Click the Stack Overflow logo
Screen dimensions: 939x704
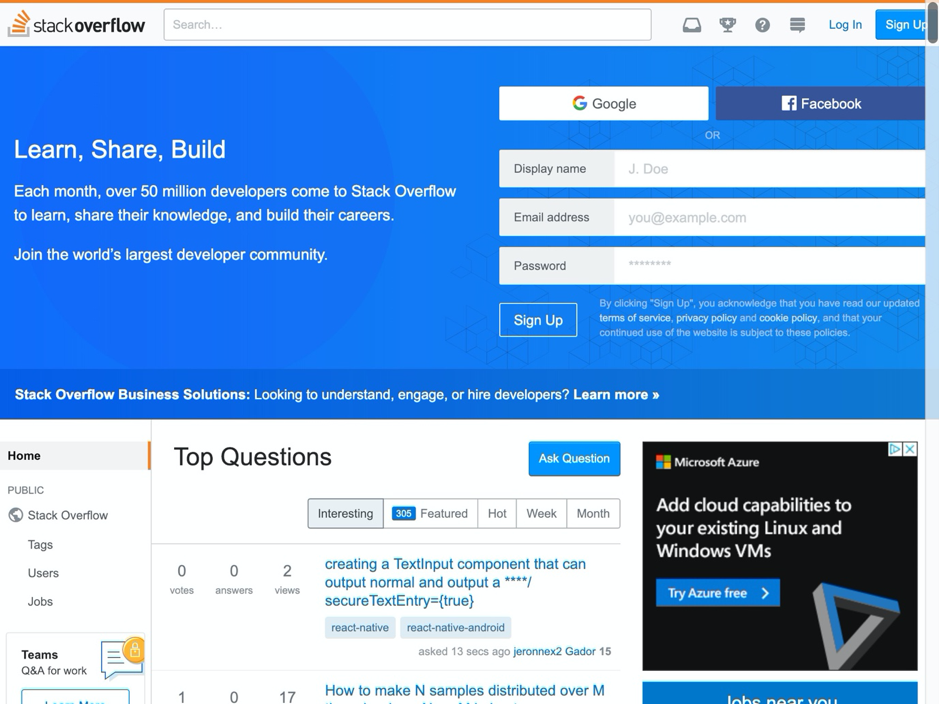[x=77, y=24]
